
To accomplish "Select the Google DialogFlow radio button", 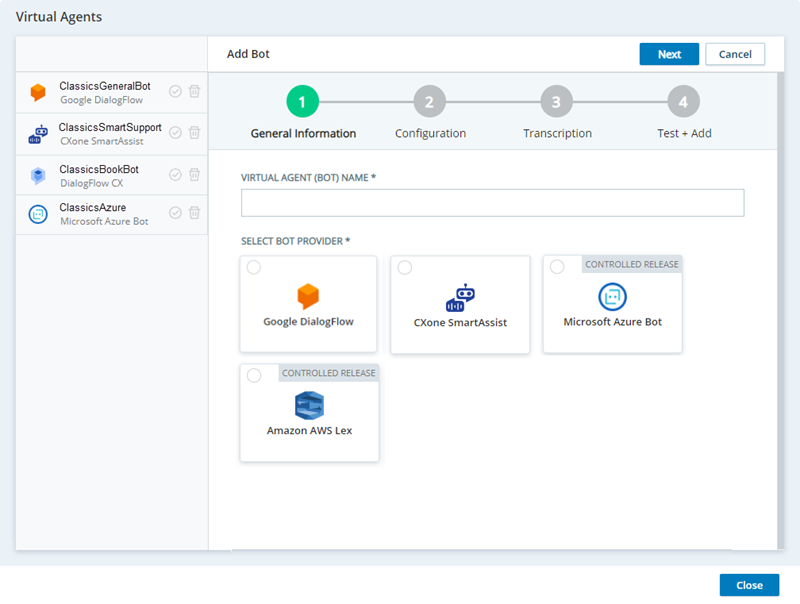I will click(254, 267).
